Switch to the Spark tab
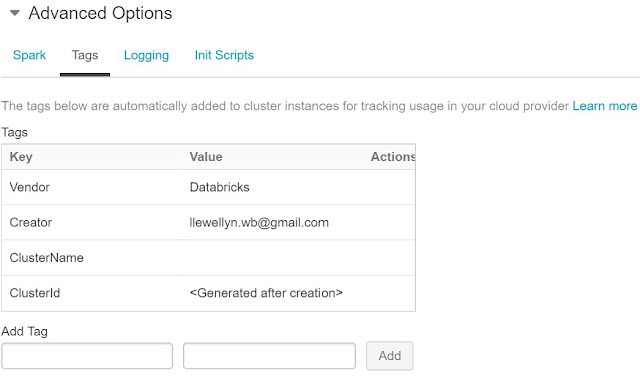 pyautogui.click(x=29, y=55)
